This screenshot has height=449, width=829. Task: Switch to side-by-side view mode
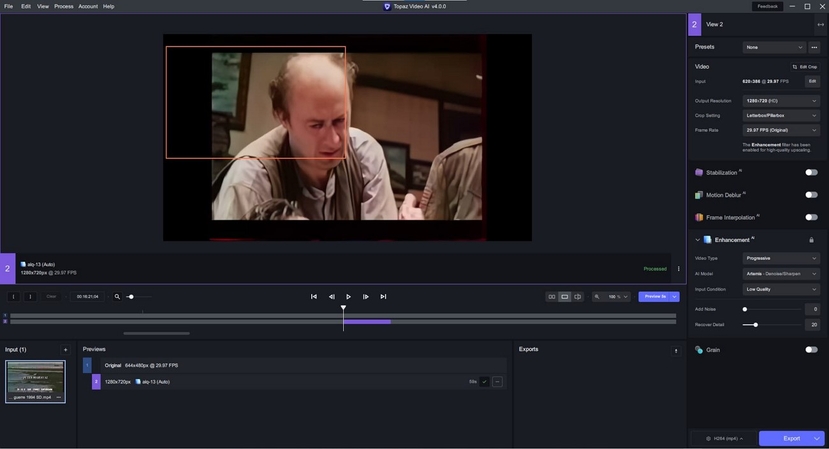[x=551, y=297]
